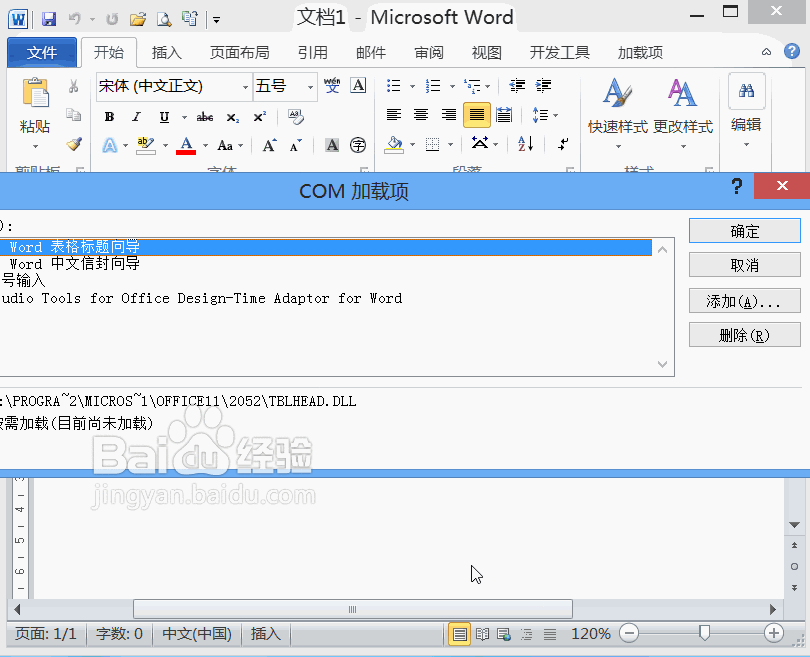Expand the Bullets dropdown arrow

(x=412, y=86)
